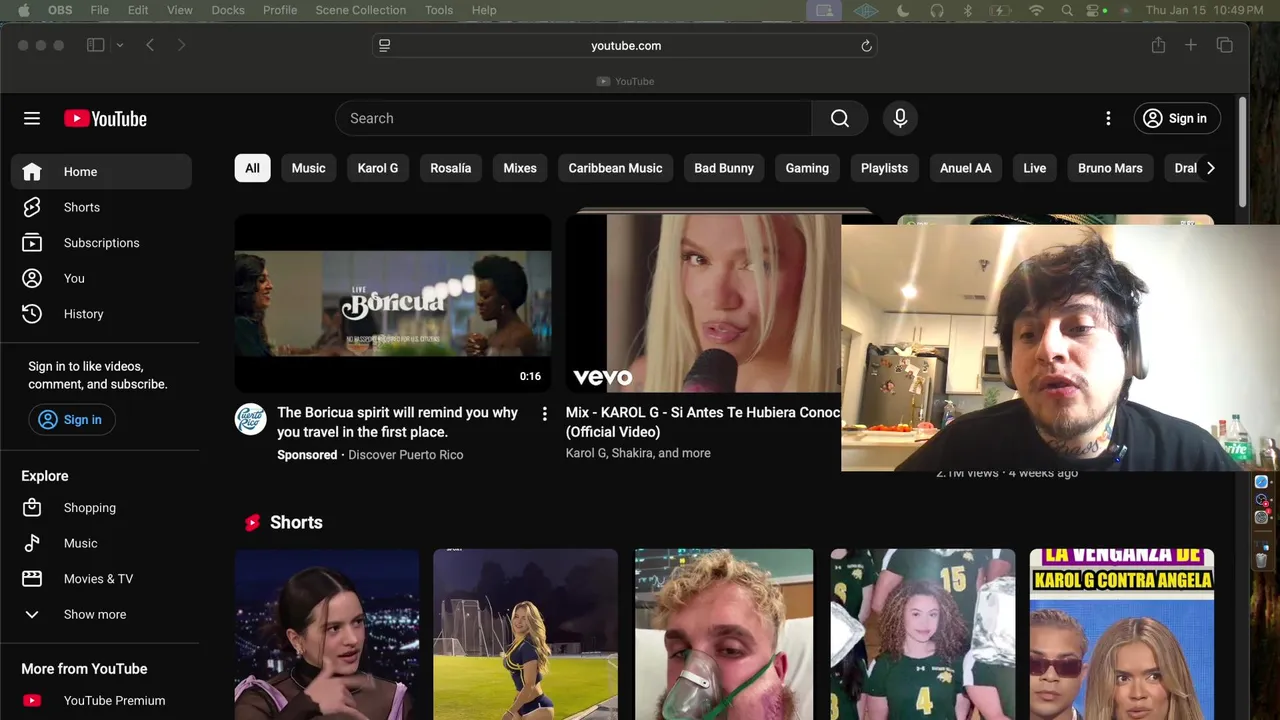Show more filter chips with right arrow
The width and height of the screenshot is (1280, 720).
1210,168
